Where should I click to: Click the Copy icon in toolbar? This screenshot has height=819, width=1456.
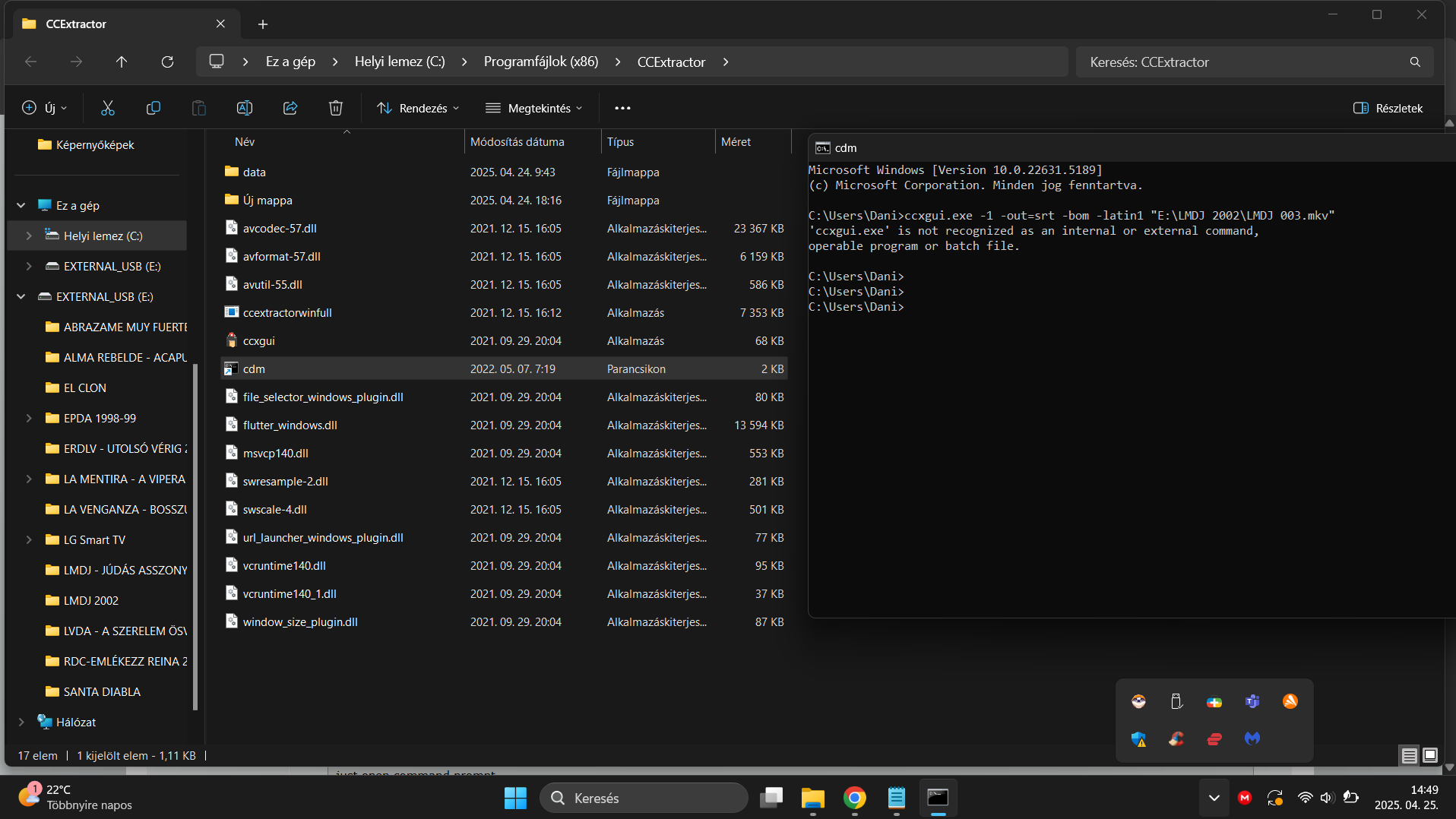tap(154, 108)
